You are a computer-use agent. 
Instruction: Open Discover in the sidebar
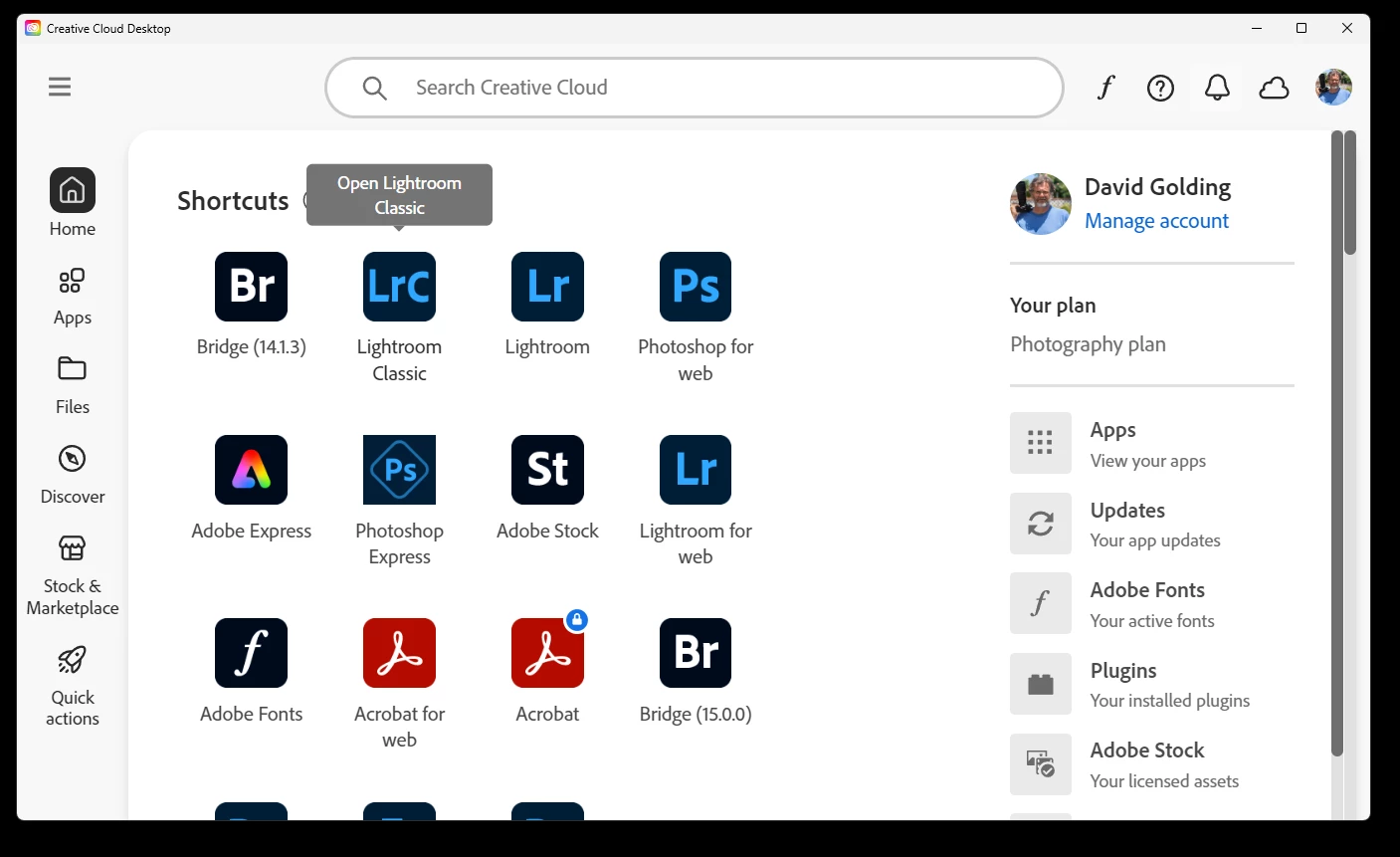click(x=73, y=475)
